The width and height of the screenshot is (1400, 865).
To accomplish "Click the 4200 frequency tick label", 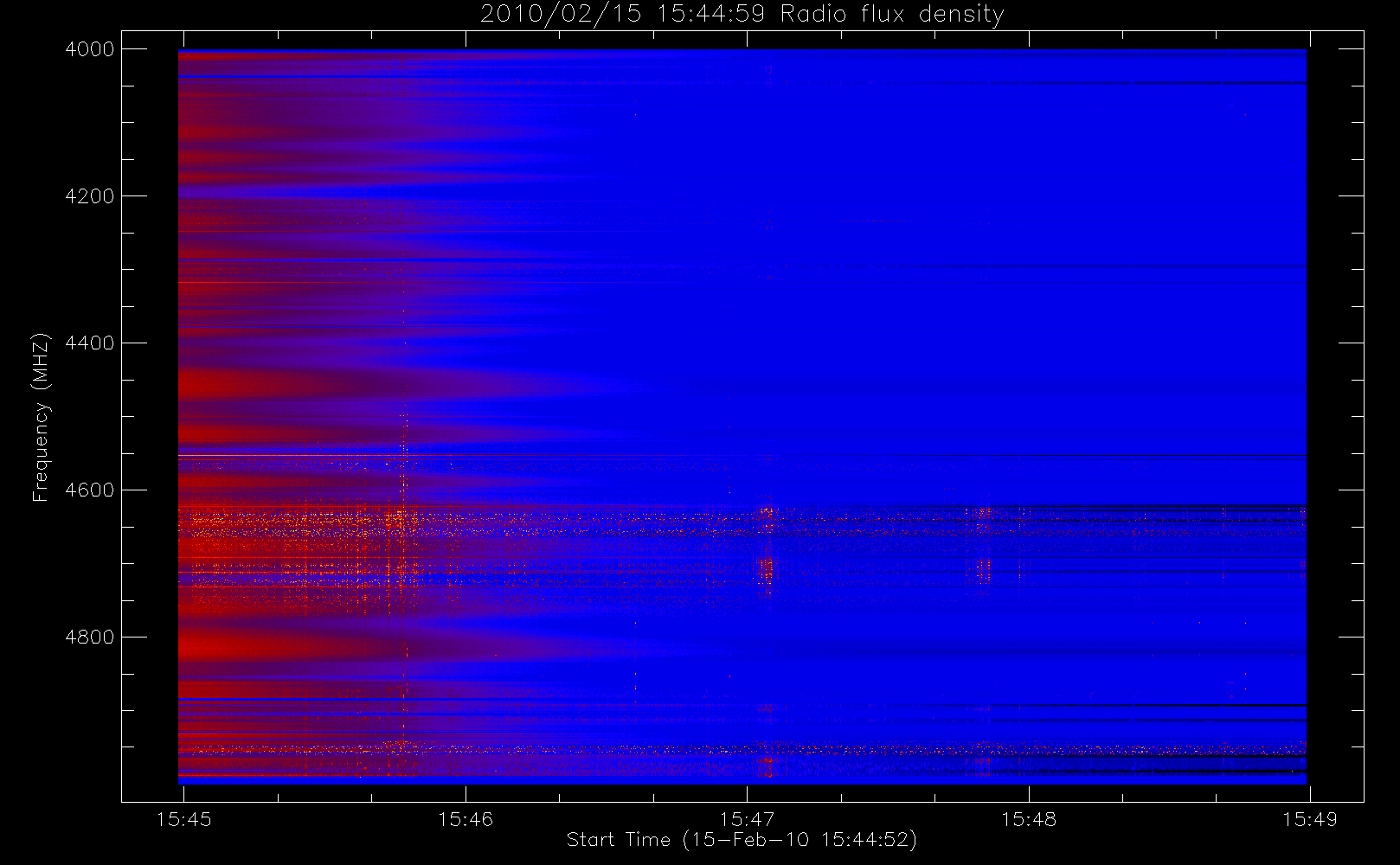I will point(90,196).
